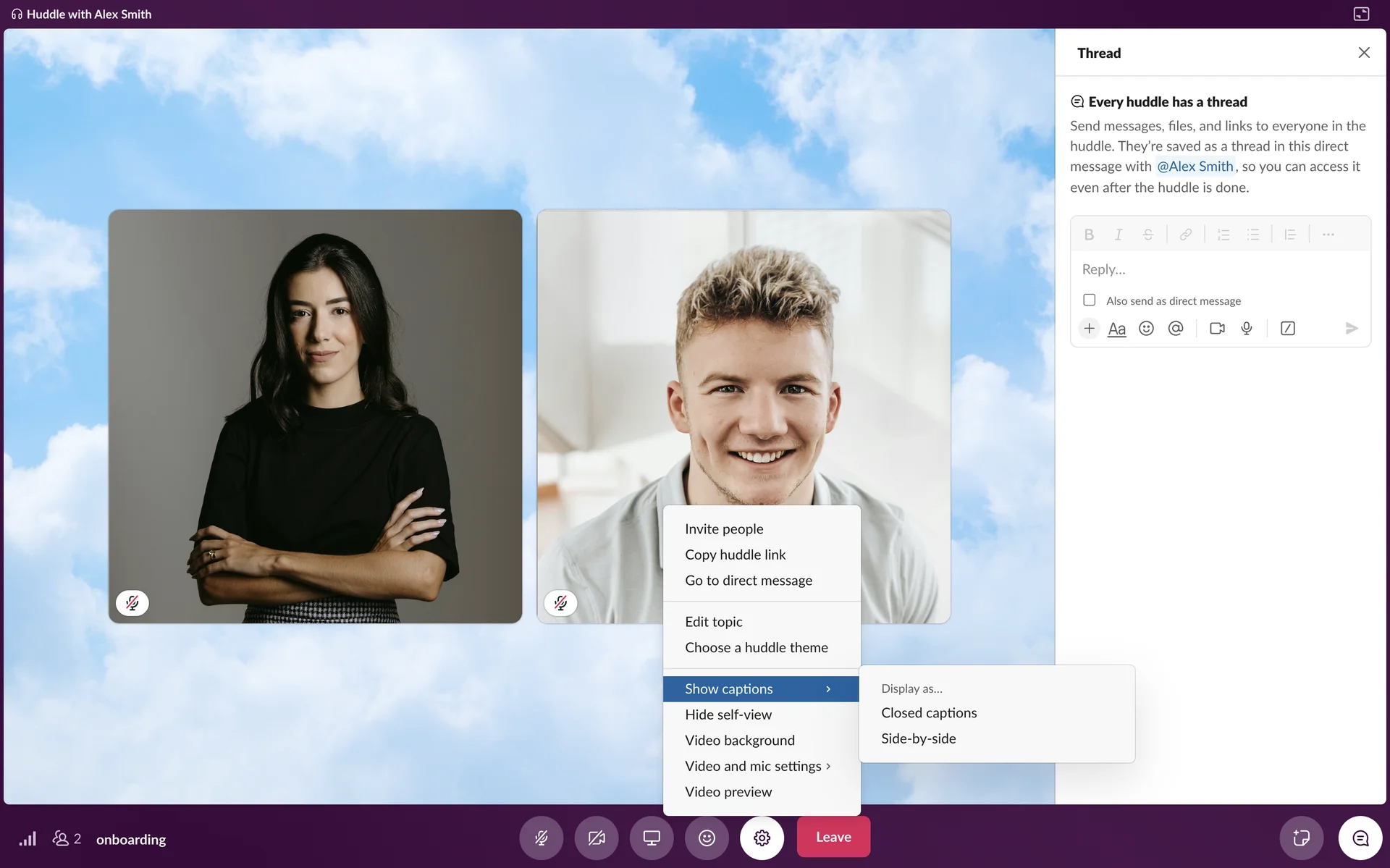The image size is (1390, 868).
Task: Open the emoji reactions button
Action: pos(707,838)
